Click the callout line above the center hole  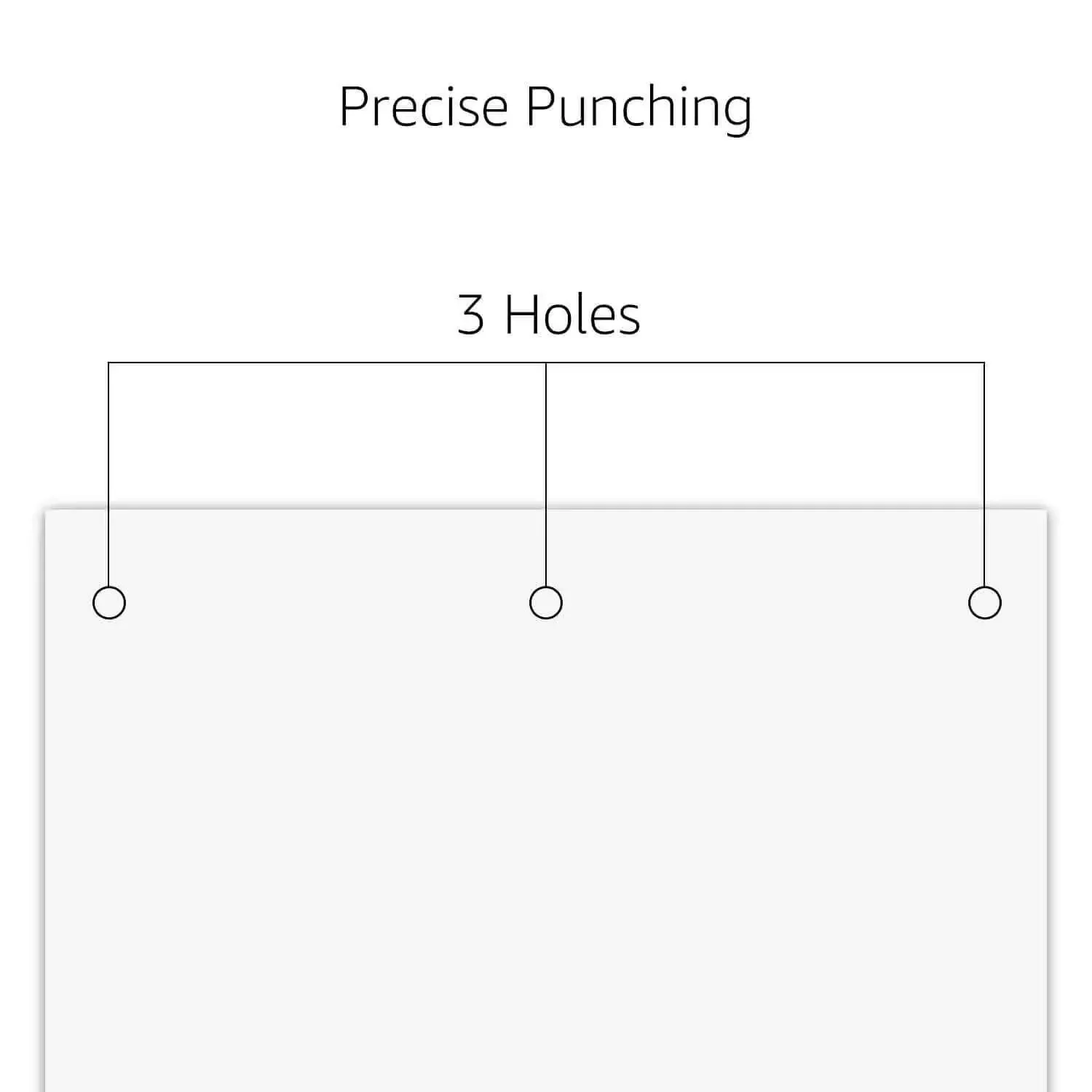tap(546, 475)
